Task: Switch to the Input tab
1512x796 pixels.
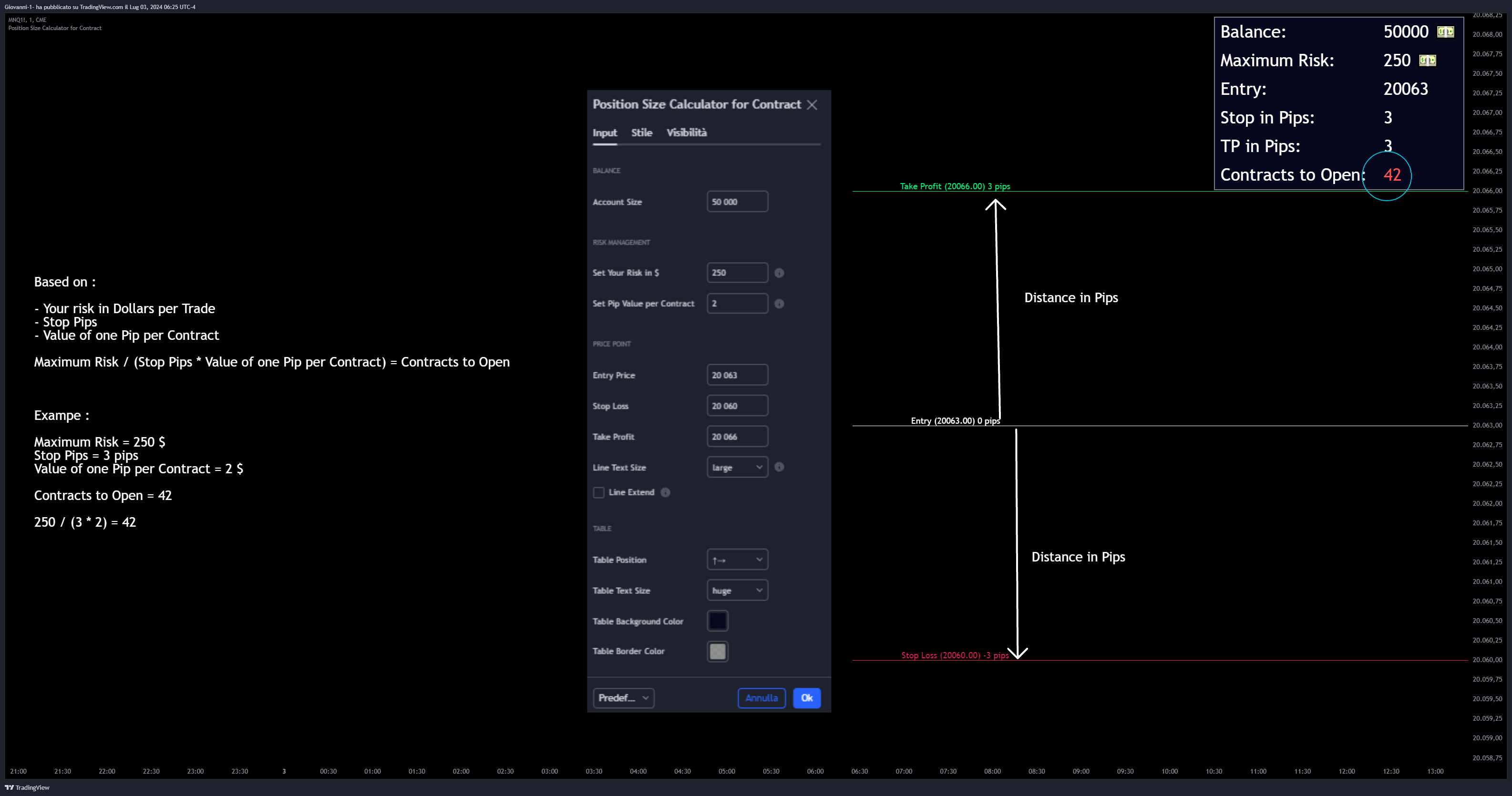Action: tap(605, 133)
